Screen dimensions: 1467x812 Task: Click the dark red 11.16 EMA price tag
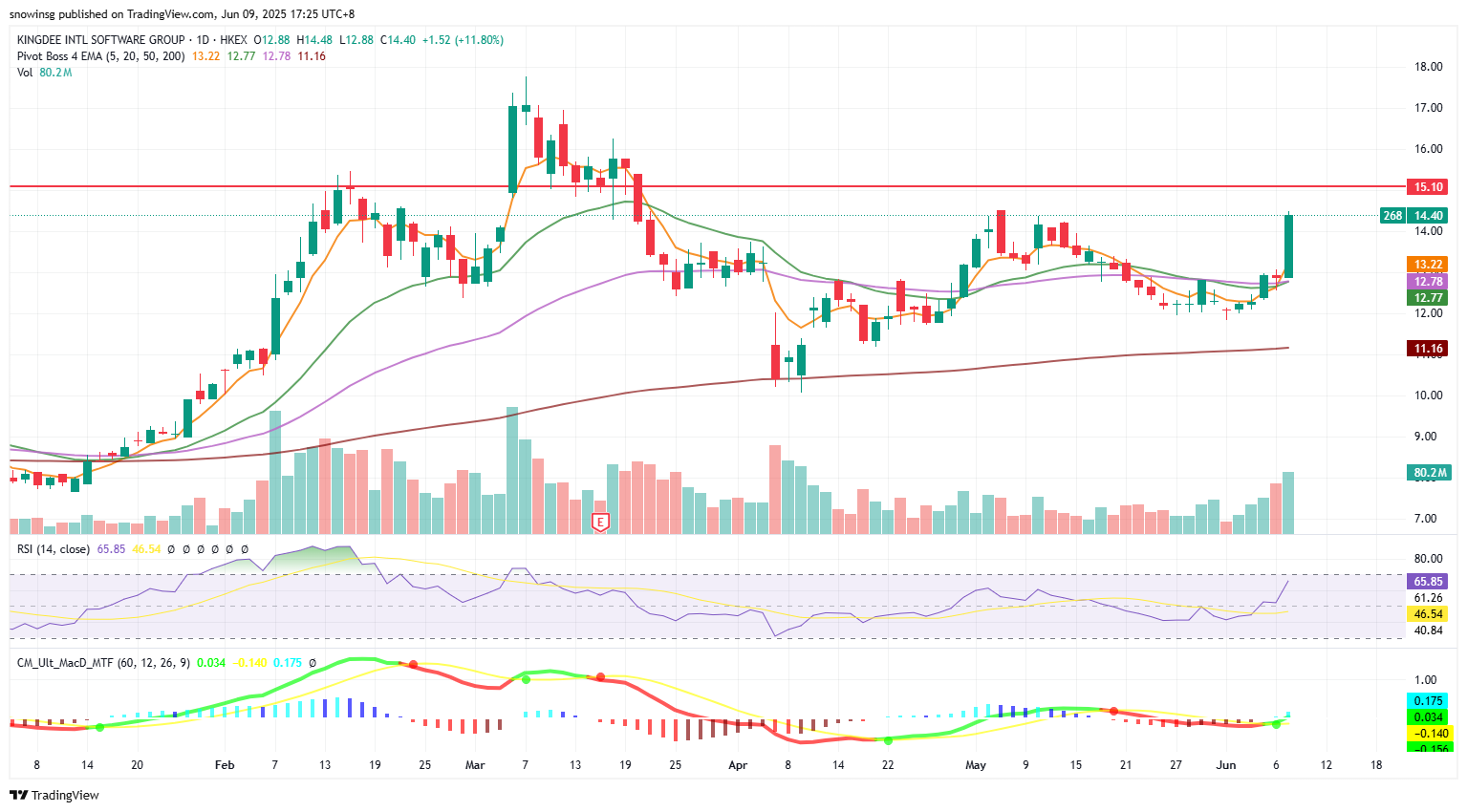1428,349
